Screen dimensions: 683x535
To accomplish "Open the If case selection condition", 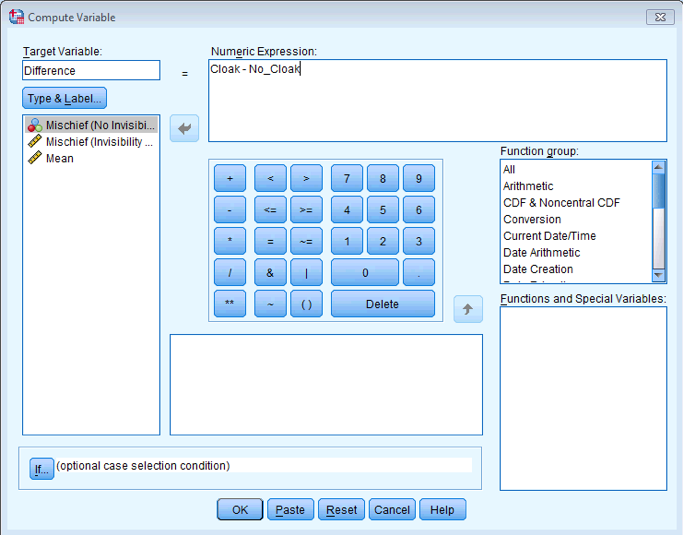I will 41,468.
